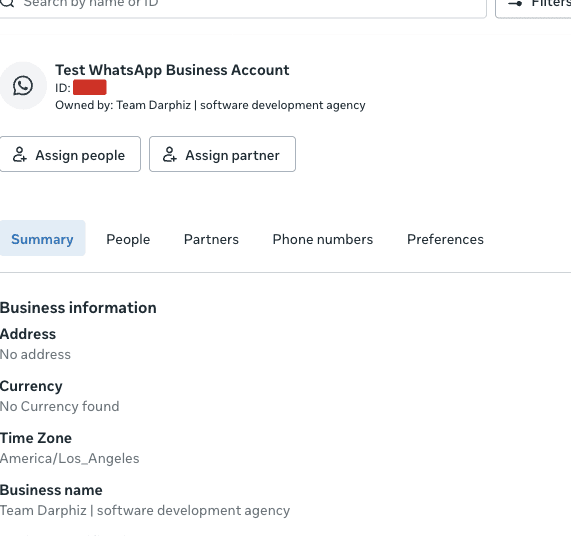The height and width of the screenshot is (536, 571).
Task: Switch to the People tab
Action: point(128,239)
